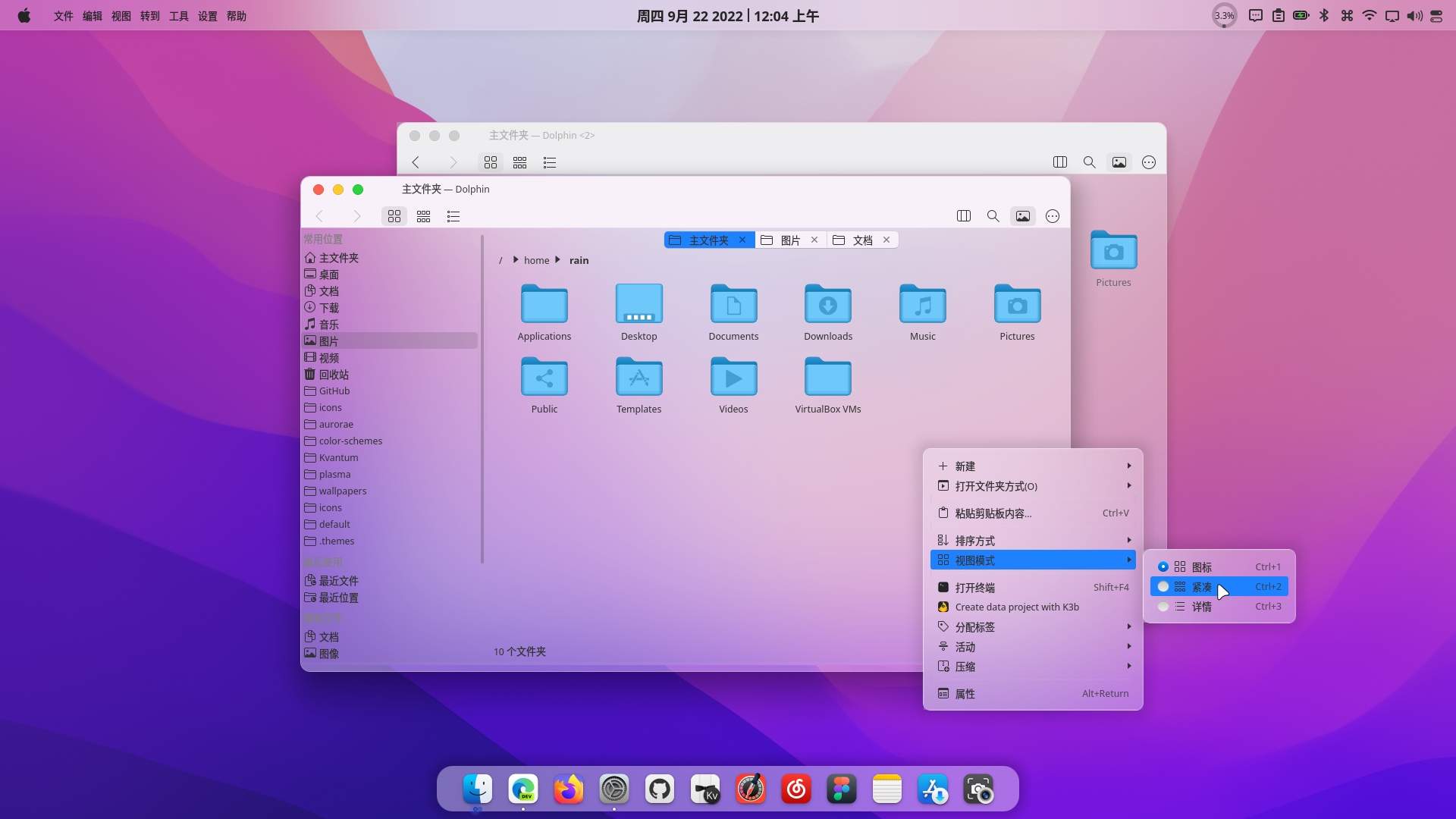Switch to 图片 tab
Image resolution: width=1456 pixels, height=819 pixels.
coord(790,240)
